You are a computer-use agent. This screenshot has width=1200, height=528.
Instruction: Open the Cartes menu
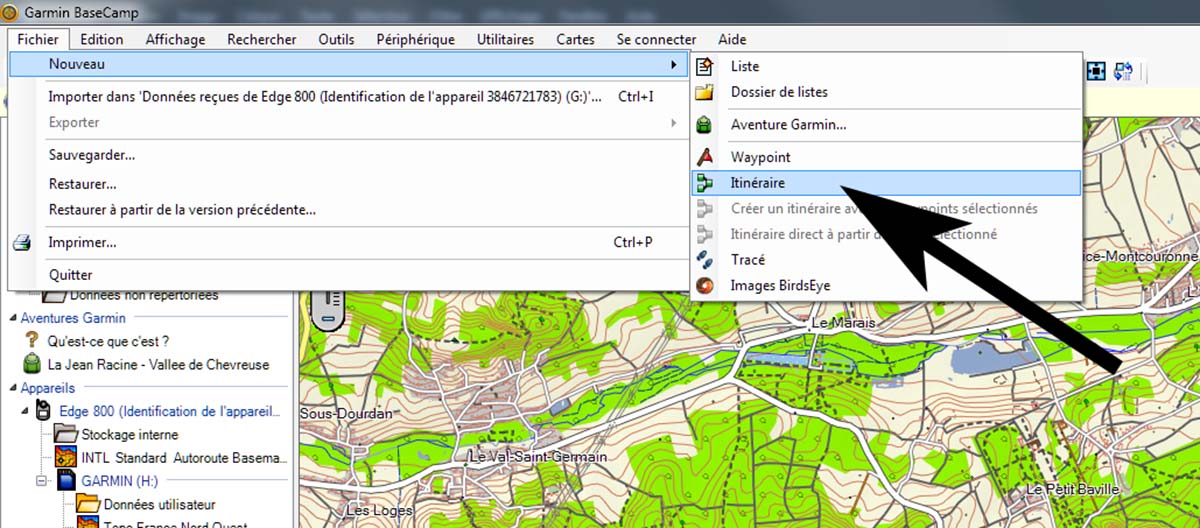pos(575,39)
